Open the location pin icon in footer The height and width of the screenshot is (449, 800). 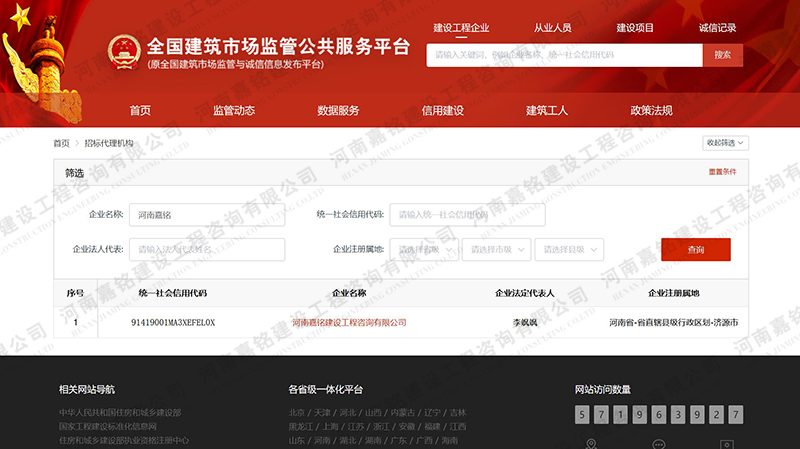tap(591, 444)
